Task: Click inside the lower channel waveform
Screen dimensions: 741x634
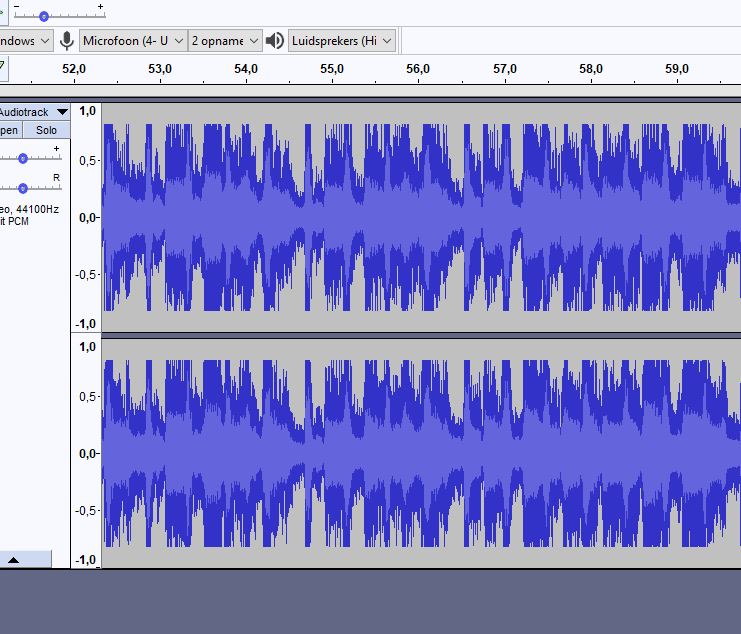Action: (x=420, y=453)
